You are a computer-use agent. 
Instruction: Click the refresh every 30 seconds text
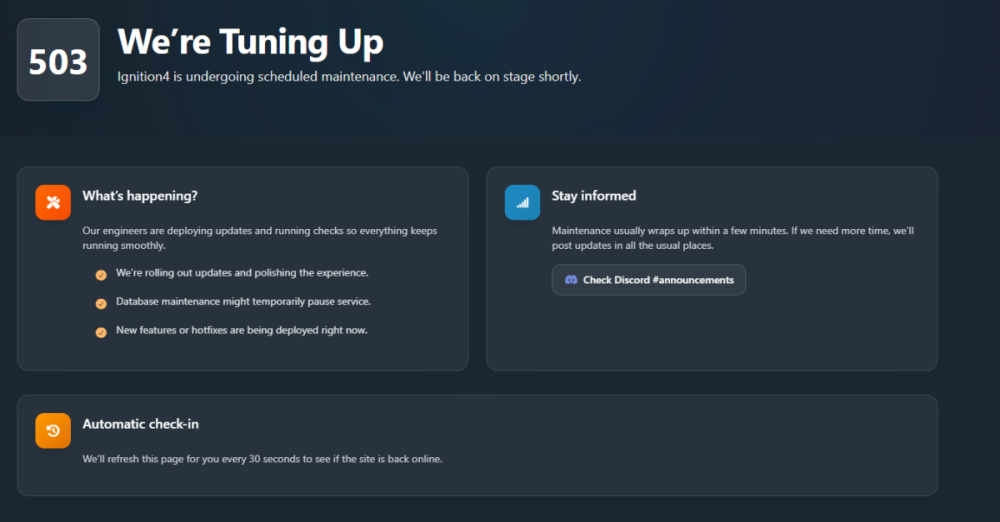point(262,459)
